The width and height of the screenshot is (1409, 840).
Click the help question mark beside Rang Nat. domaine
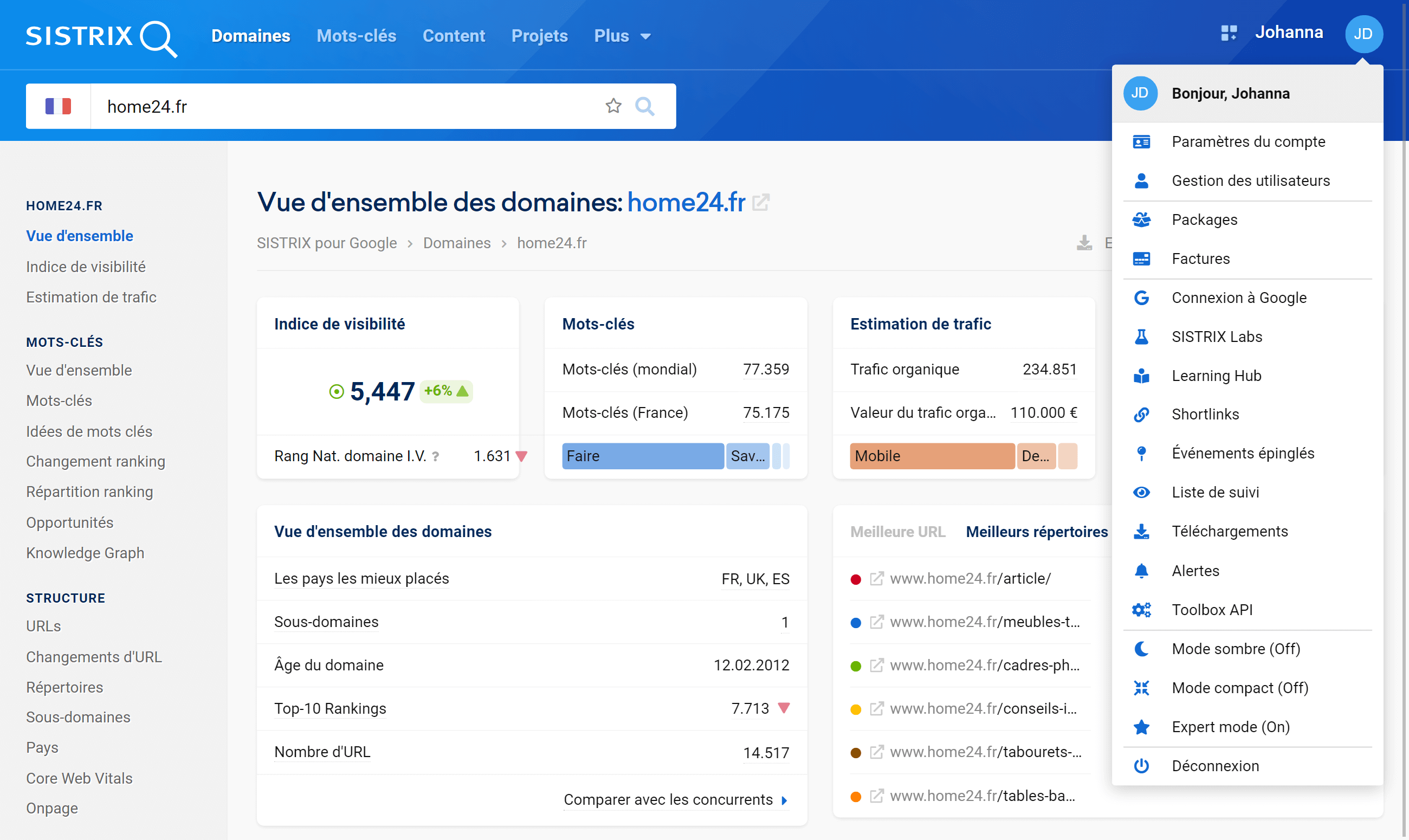435,456
